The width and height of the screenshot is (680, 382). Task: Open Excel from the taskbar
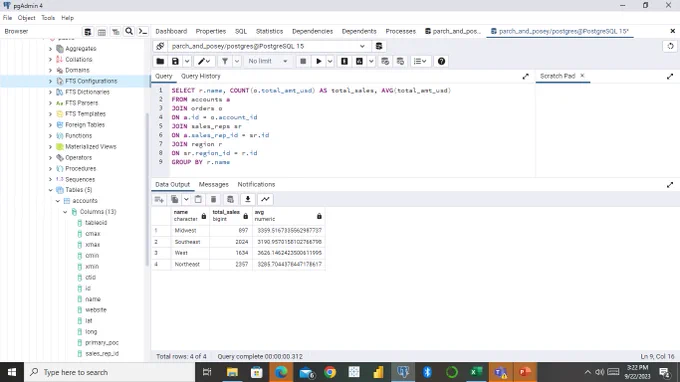[476, 372]
